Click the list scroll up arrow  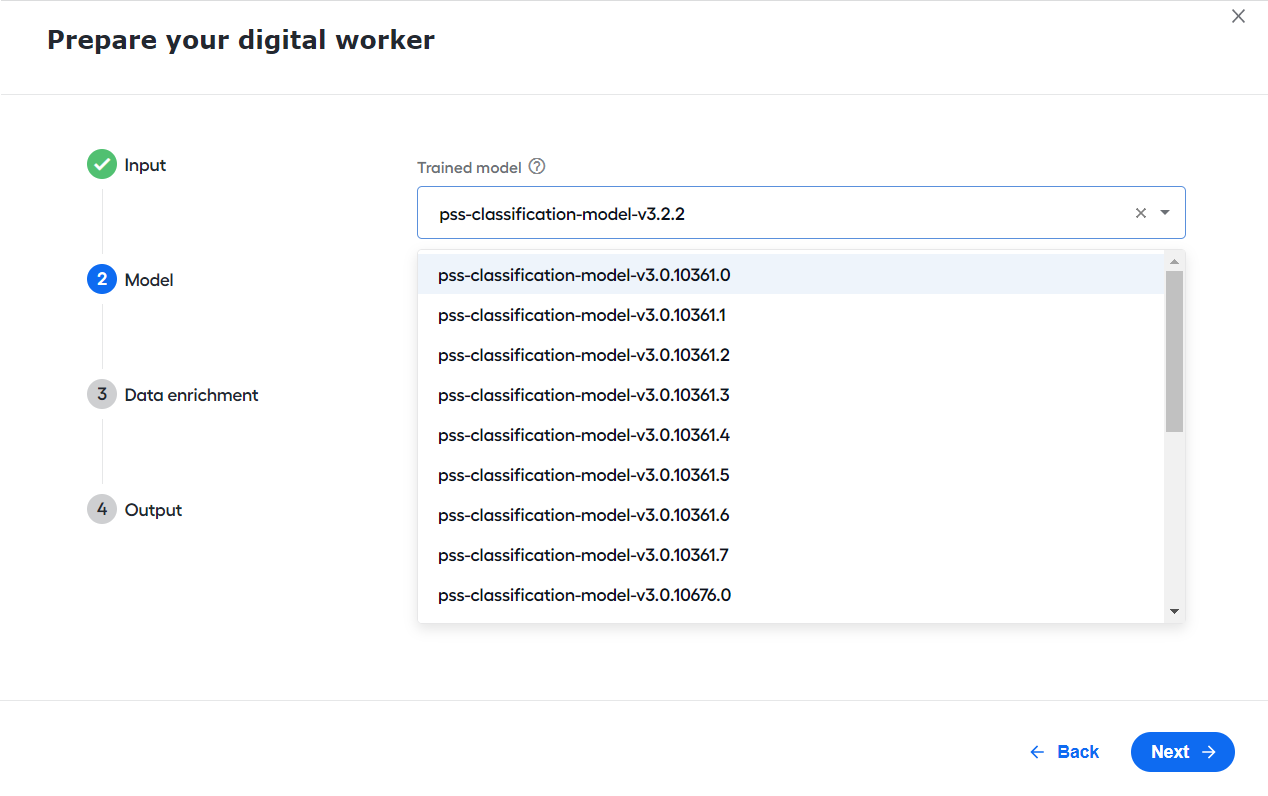point(1174,262)
